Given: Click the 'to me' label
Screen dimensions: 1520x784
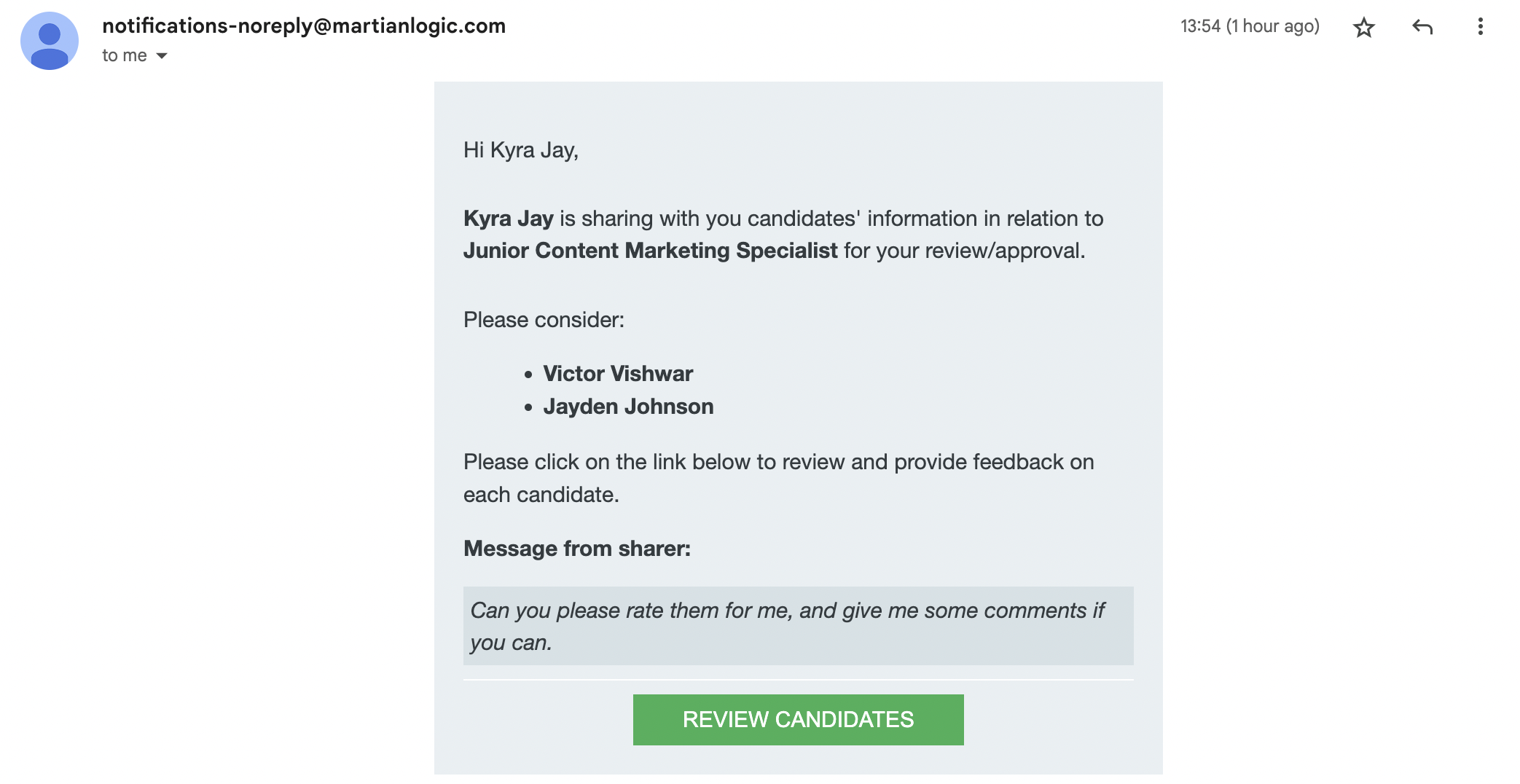Looking at the screenshot, I should (125, 56).
